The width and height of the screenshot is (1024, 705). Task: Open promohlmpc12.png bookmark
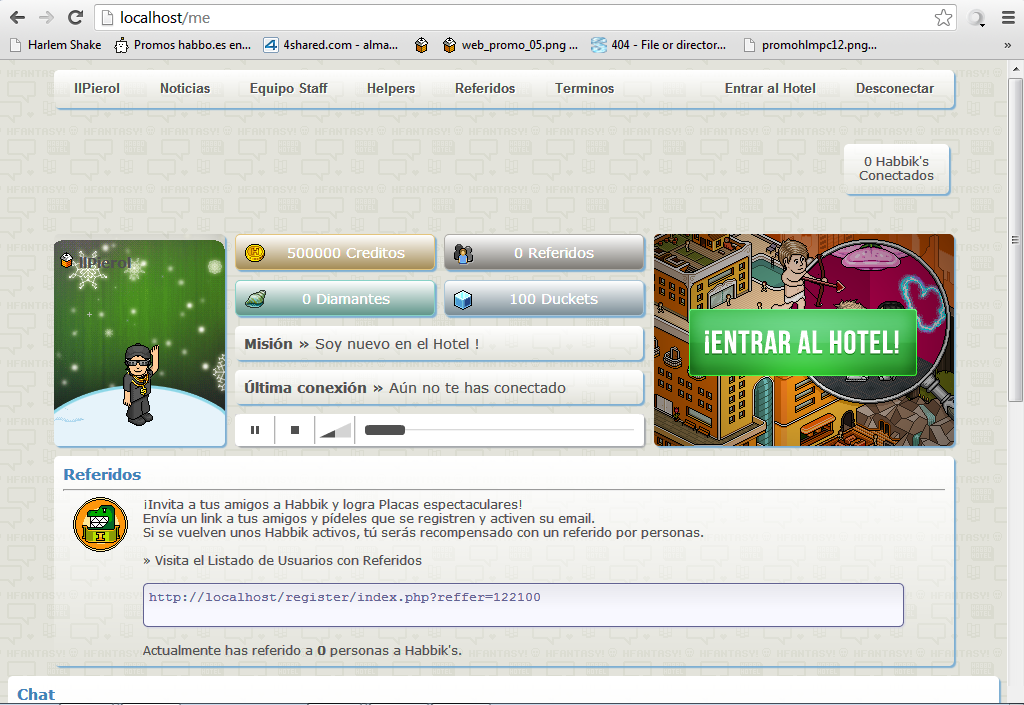click(810, 45)
